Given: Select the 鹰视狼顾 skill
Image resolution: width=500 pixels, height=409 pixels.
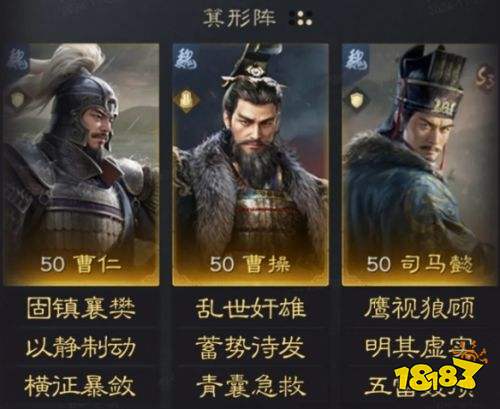Looking at the screenshot, I should tap(419, 308).
